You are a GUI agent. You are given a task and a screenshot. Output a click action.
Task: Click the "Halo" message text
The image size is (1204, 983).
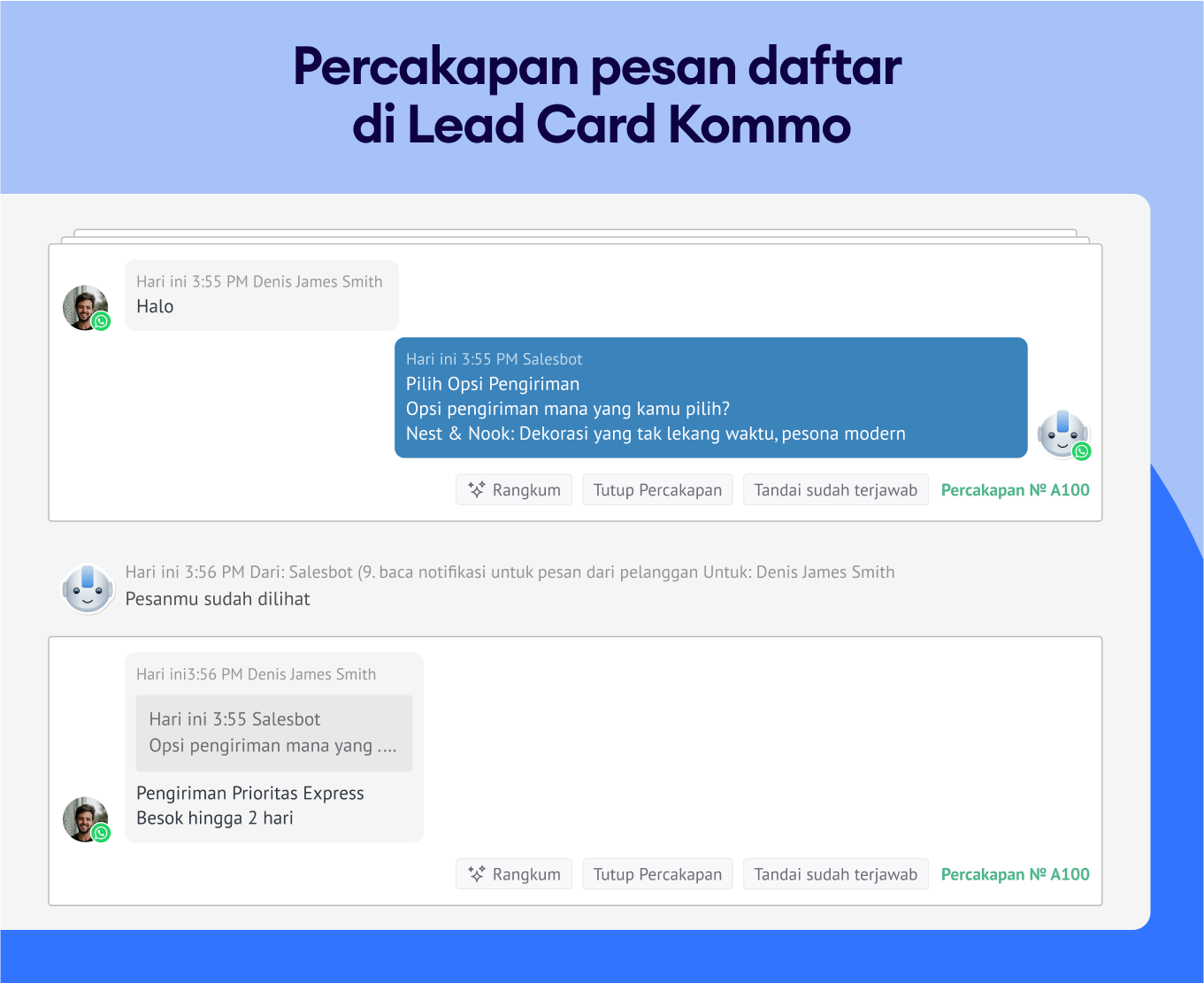(155, 307)
